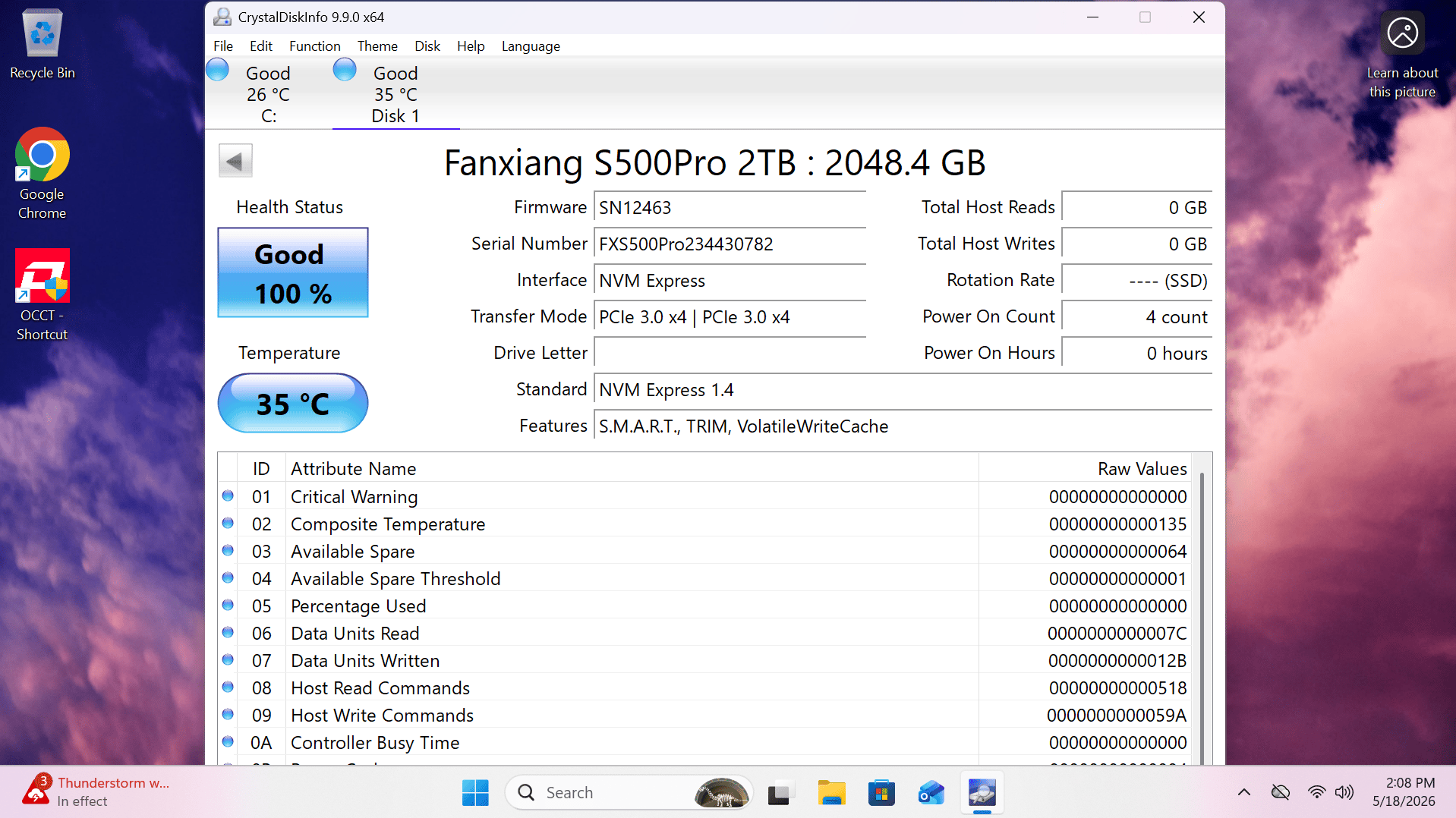The width and height of the screenshot is (1456, 818).
Task: Click the volume speaker tray icon
Action: 1344,792
